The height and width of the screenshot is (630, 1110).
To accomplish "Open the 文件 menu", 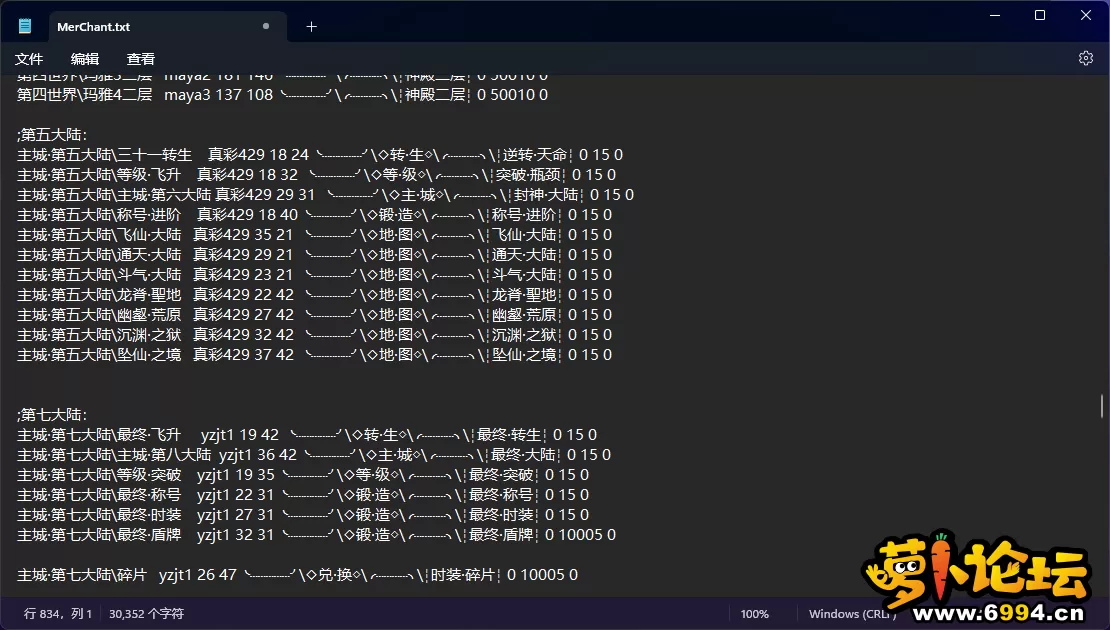I will click(29, 59).
